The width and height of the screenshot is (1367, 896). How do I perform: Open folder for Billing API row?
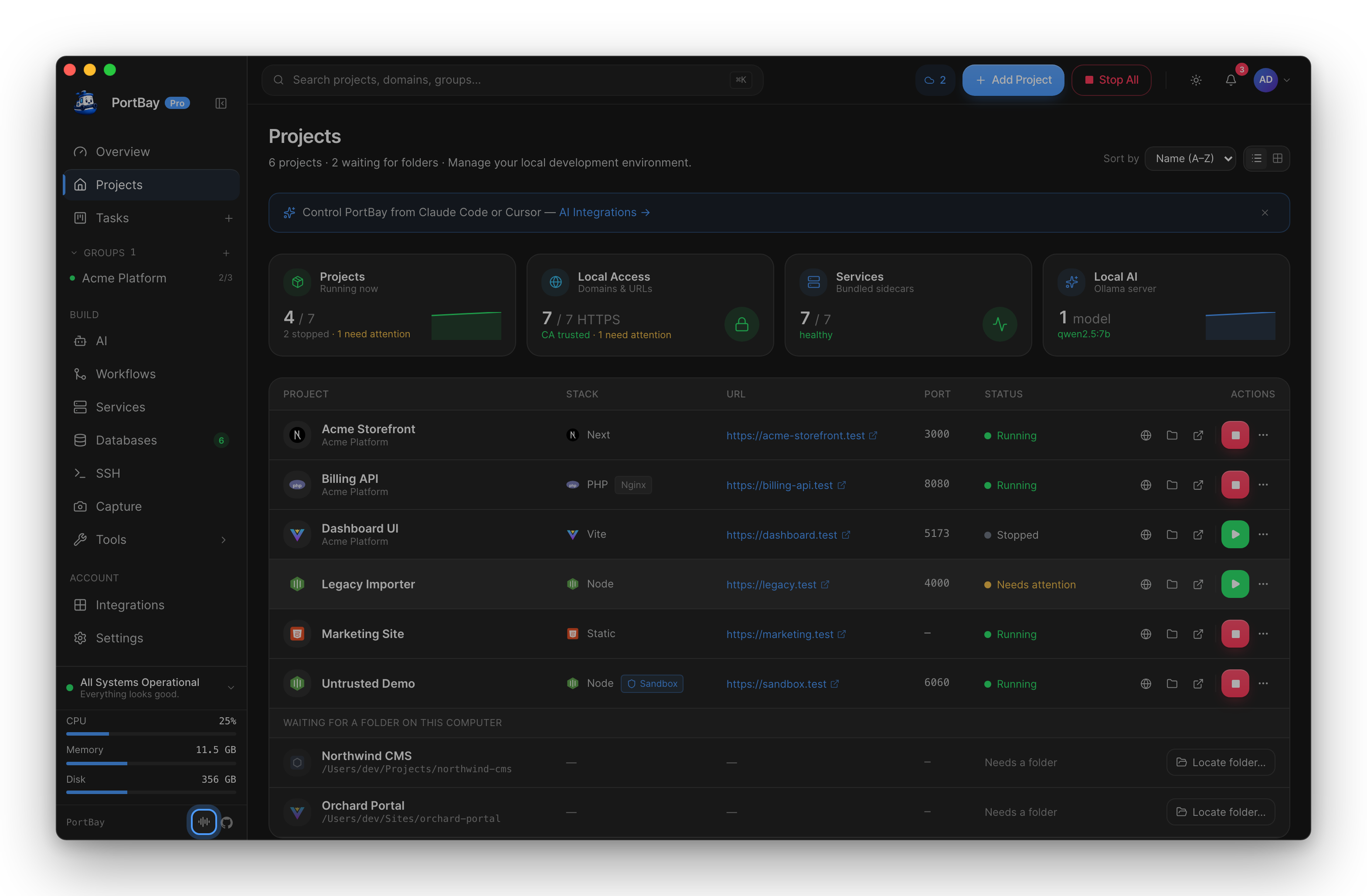(1172, 485)
